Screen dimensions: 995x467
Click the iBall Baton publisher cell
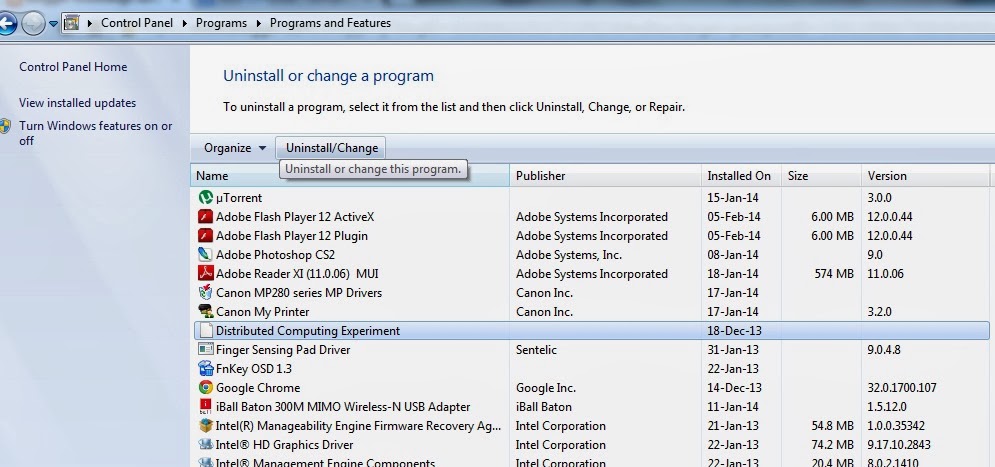pyautogui.click(x=544, y=407)
